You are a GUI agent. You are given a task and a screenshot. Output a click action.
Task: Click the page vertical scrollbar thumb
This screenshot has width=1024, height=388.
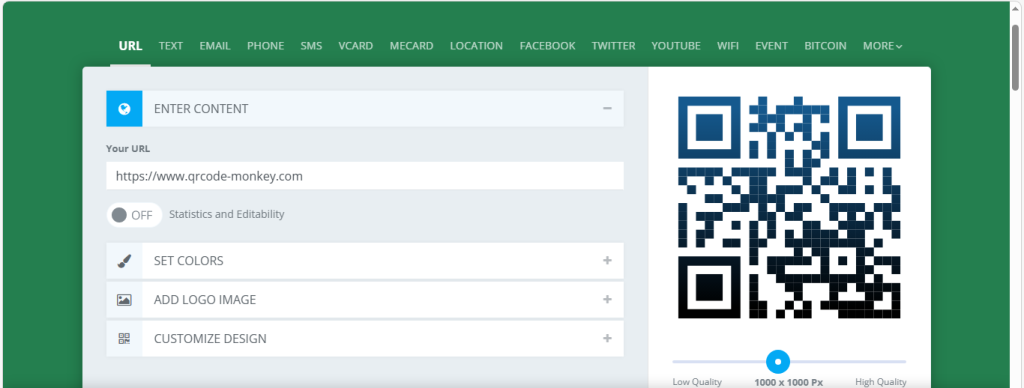pyautogui.click(x=1016, y=57)
